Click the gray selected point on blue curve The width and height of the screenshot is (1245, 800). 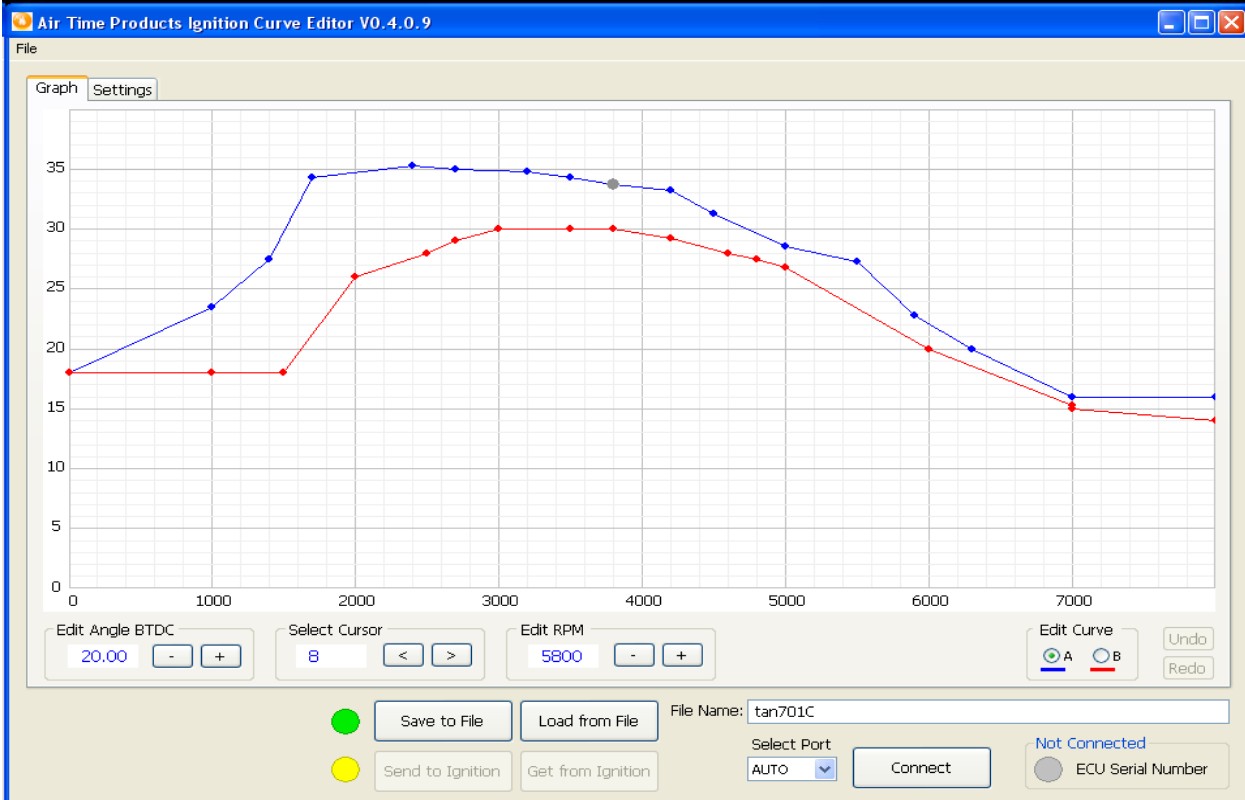(x=613, y=184)
